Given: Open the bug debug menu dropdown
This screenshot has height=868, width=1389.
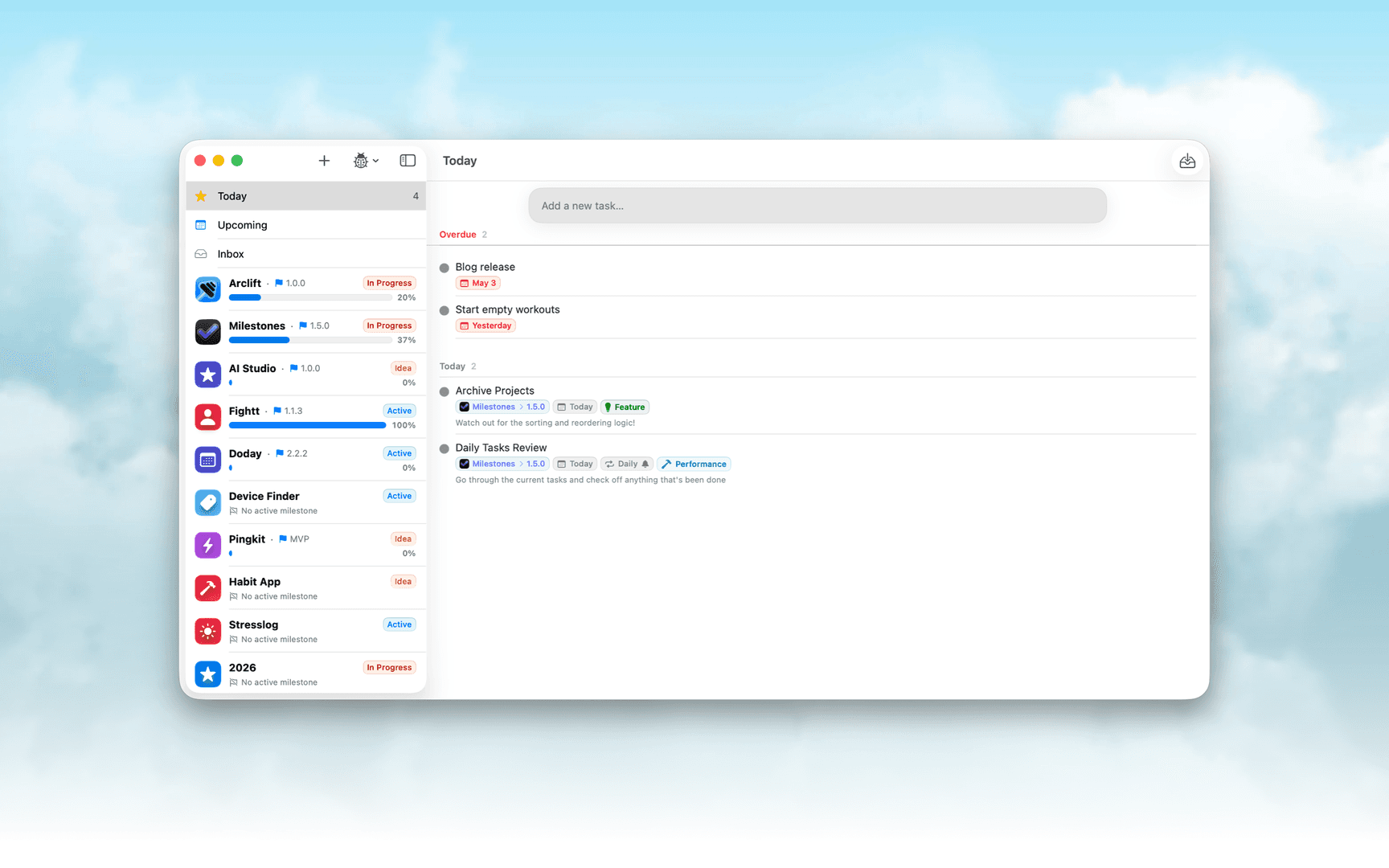Looking at the screenshot, I should click(x=366, y=161).
